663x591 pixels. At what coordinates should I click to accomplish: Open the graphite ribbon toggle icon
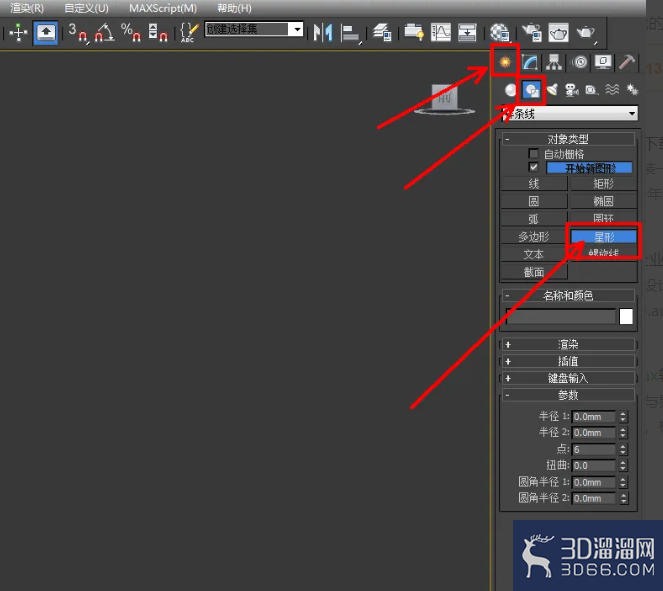click(414, 32)
